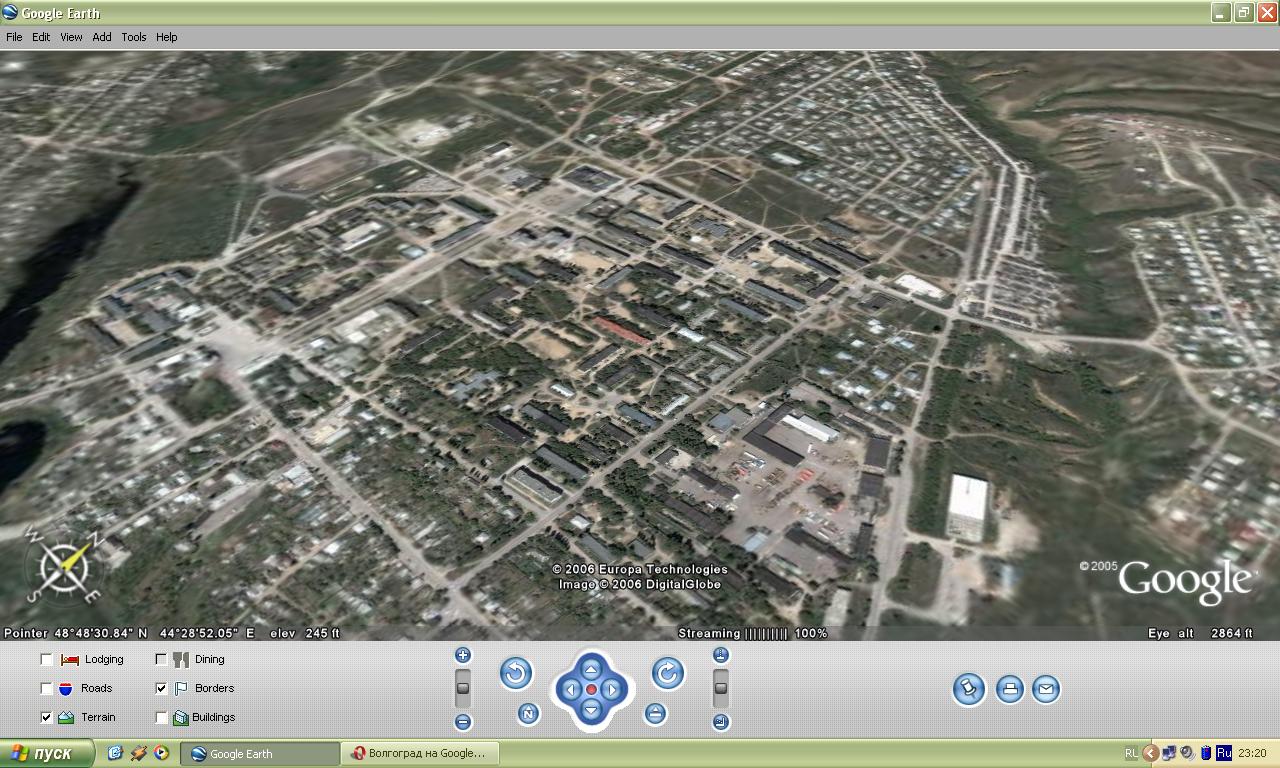Open the File menu

[14, 37]
